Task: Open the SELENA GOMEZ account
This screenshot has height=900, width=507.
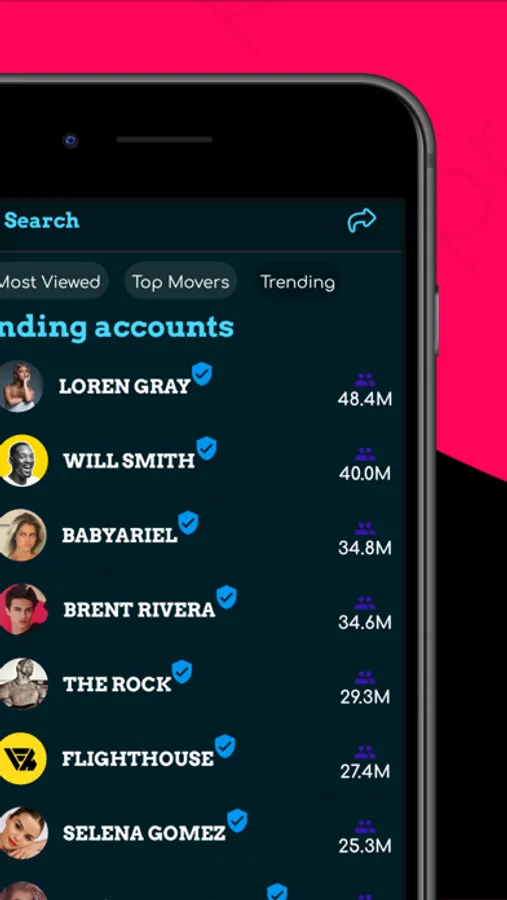Action: click(x=144, y=833)
